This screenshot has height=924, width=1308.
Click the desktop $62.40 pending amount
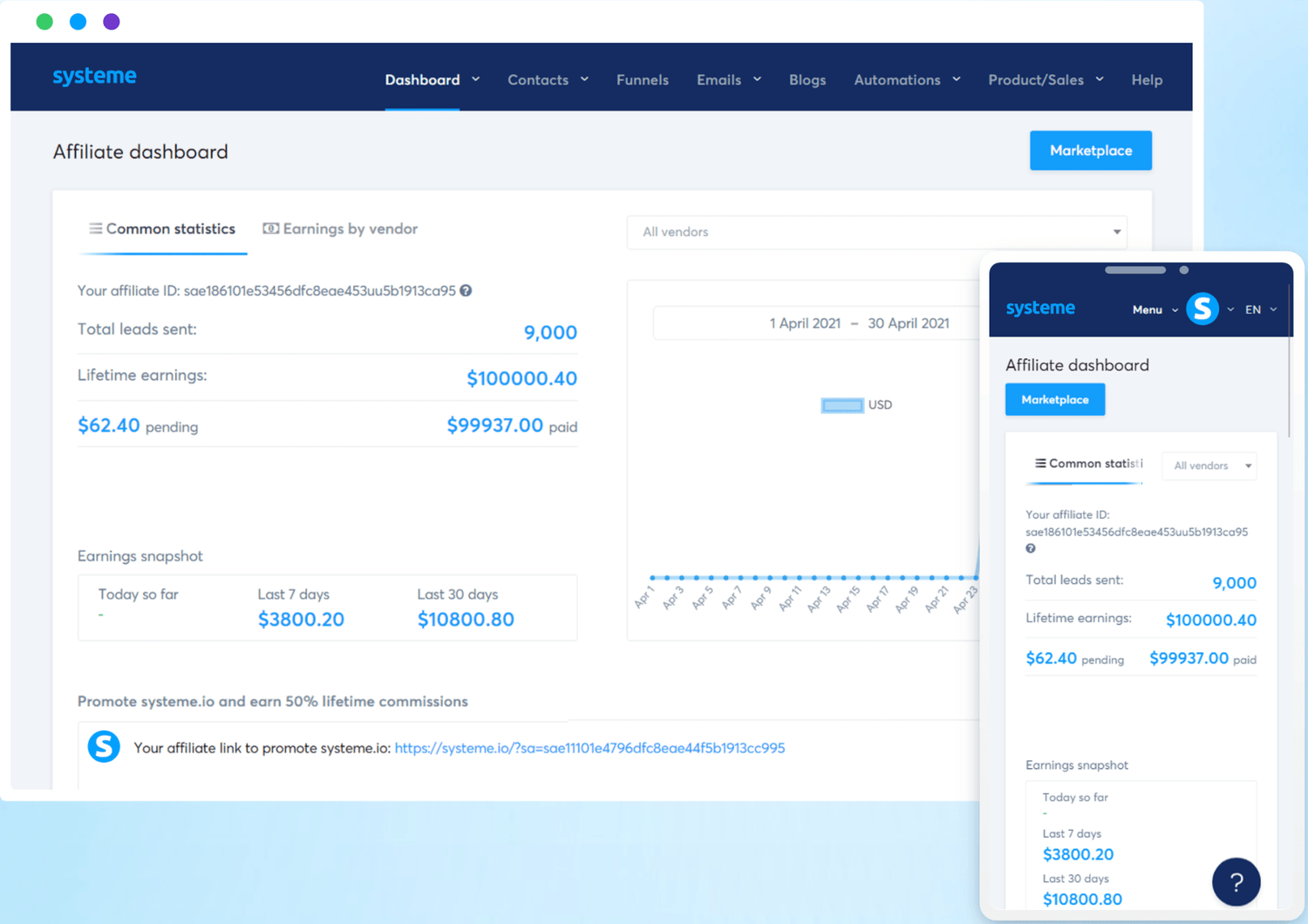(x=109, y=425)
